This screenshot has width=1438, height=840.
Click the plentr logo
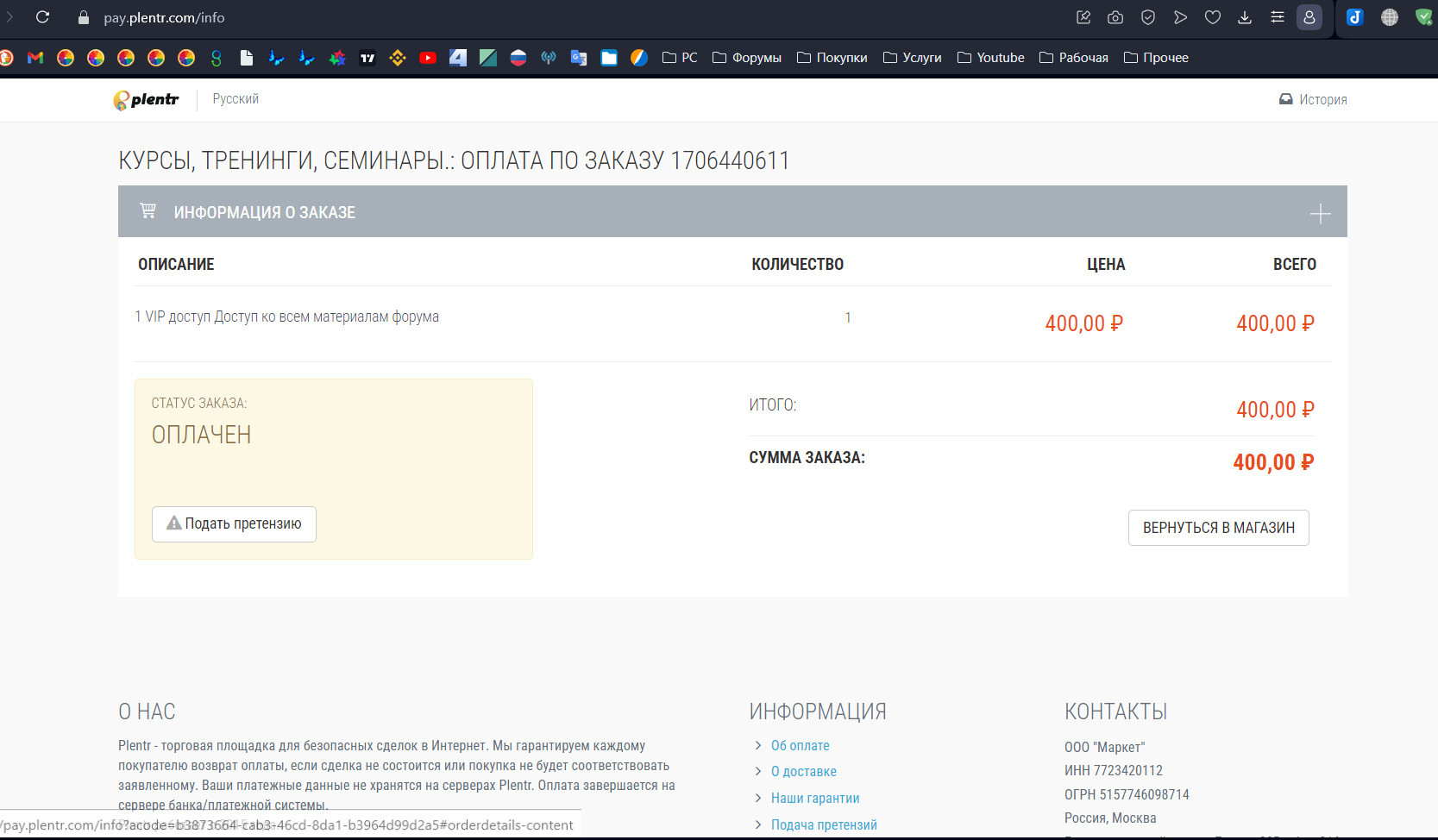[x=146, y=100]
